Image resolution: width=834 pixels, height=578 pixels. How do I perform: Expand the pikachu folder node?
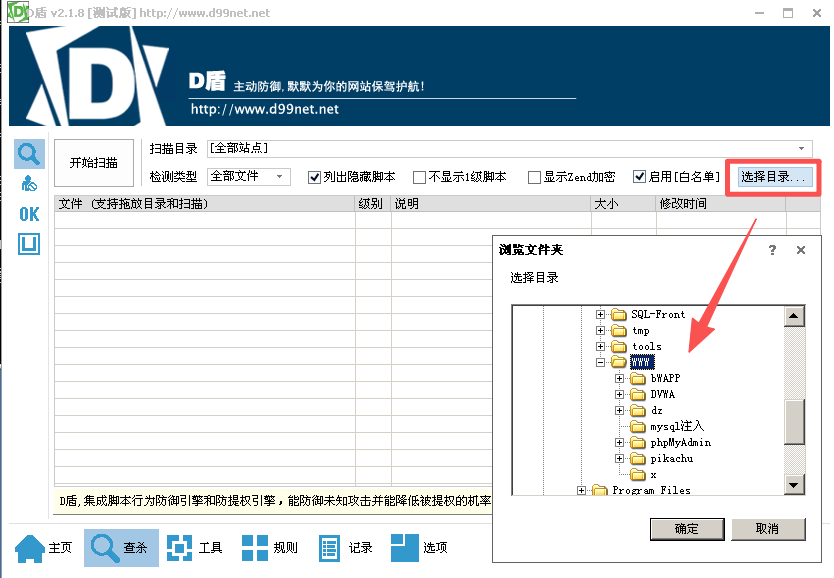point(619,458)
